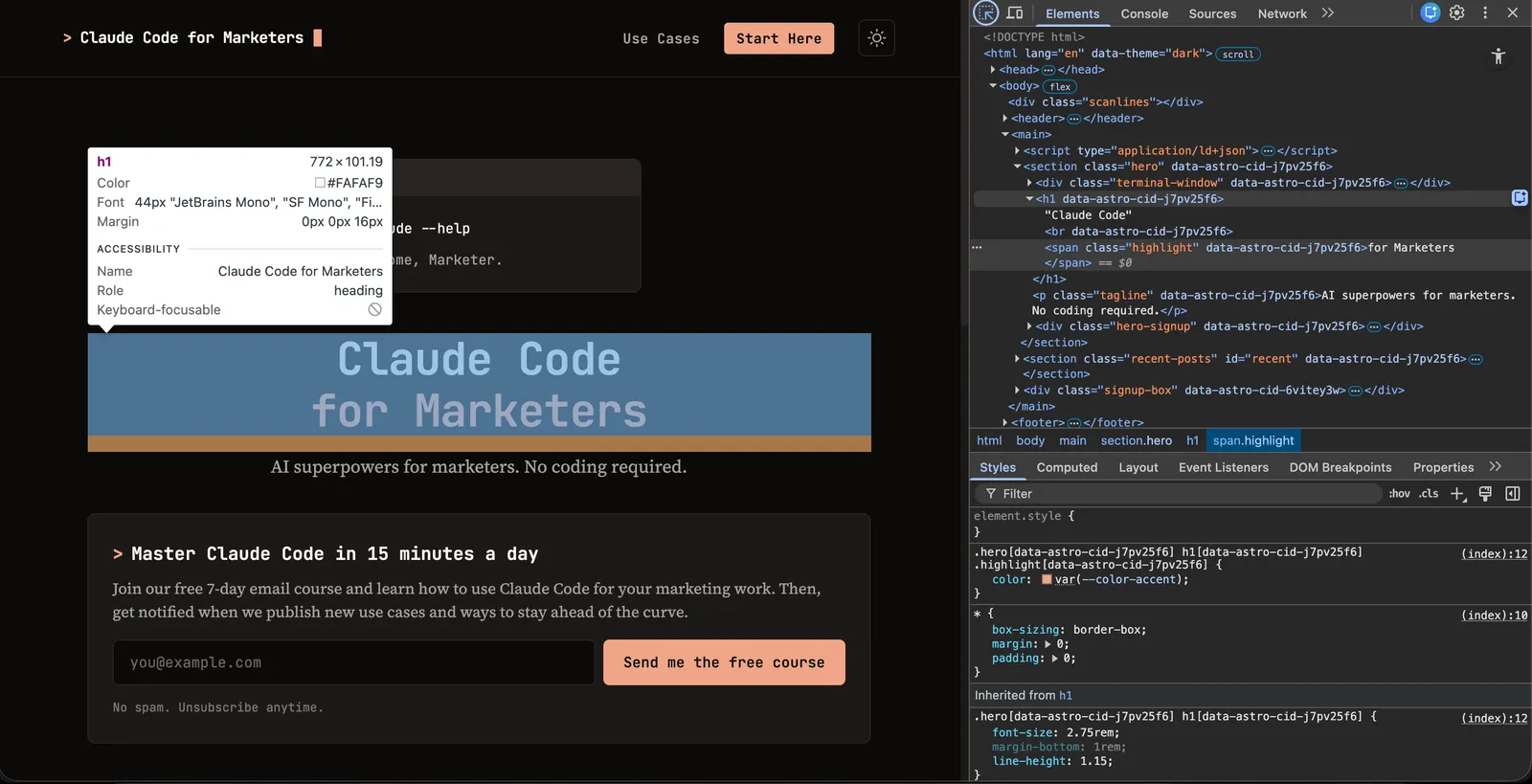Image resolution: width=1532 pixels, height=784 pixels.
Task: Click the ellipsis in the header node
Action: pyautogui.click(x=1074, y=119)
